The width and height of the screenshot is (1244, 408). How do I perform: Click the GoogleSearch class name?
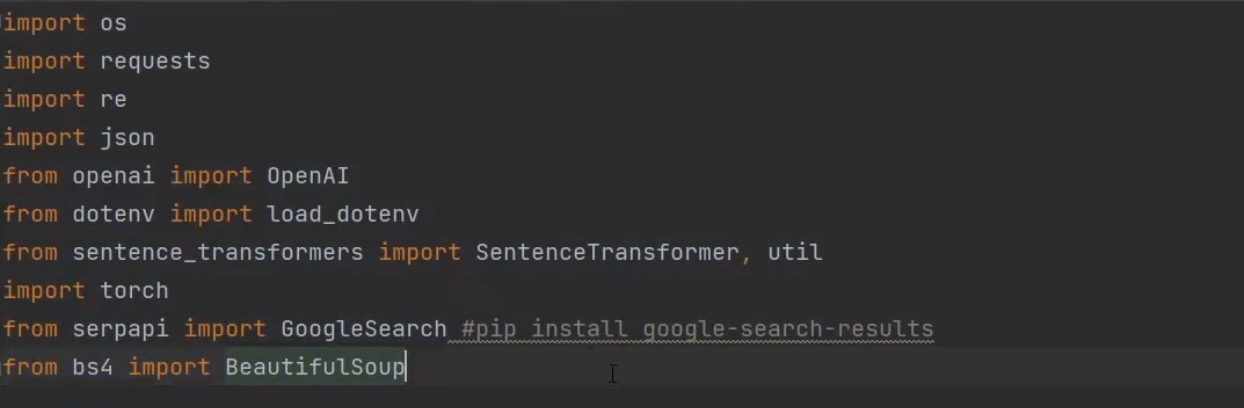click(363, 329)
